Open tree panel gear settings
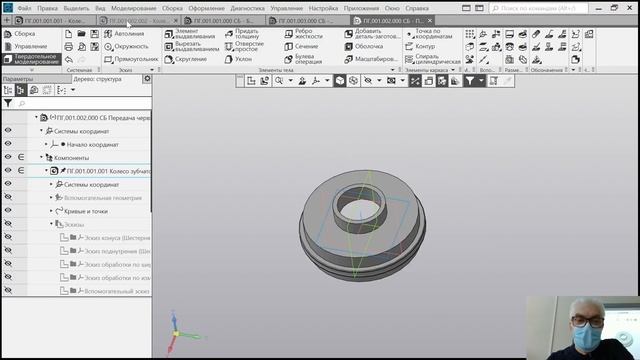 click(147, 79)
